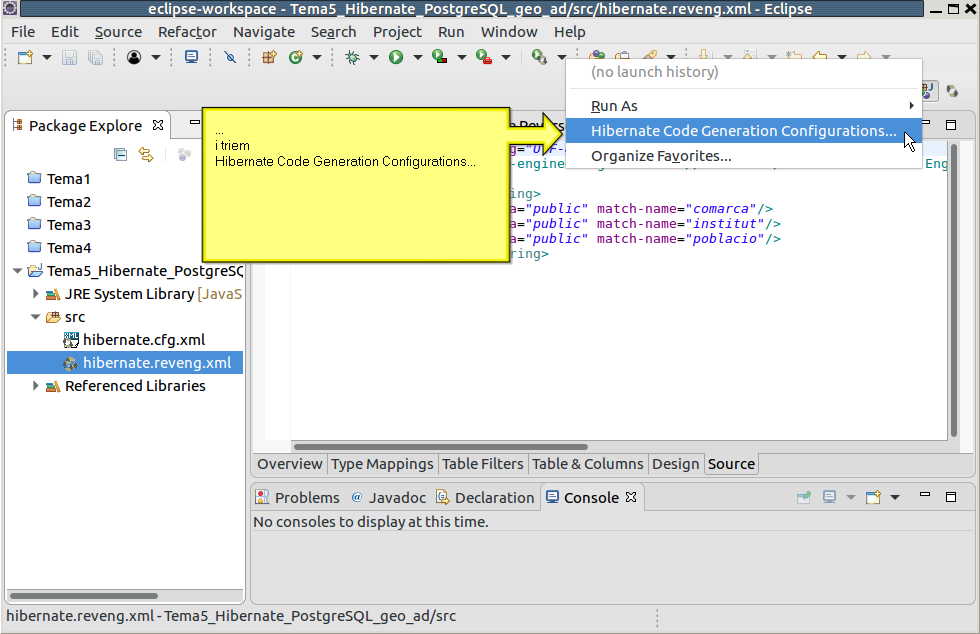Maximize the Console view panel
Screen dimensions: 980x634
(x=951, y=497)
